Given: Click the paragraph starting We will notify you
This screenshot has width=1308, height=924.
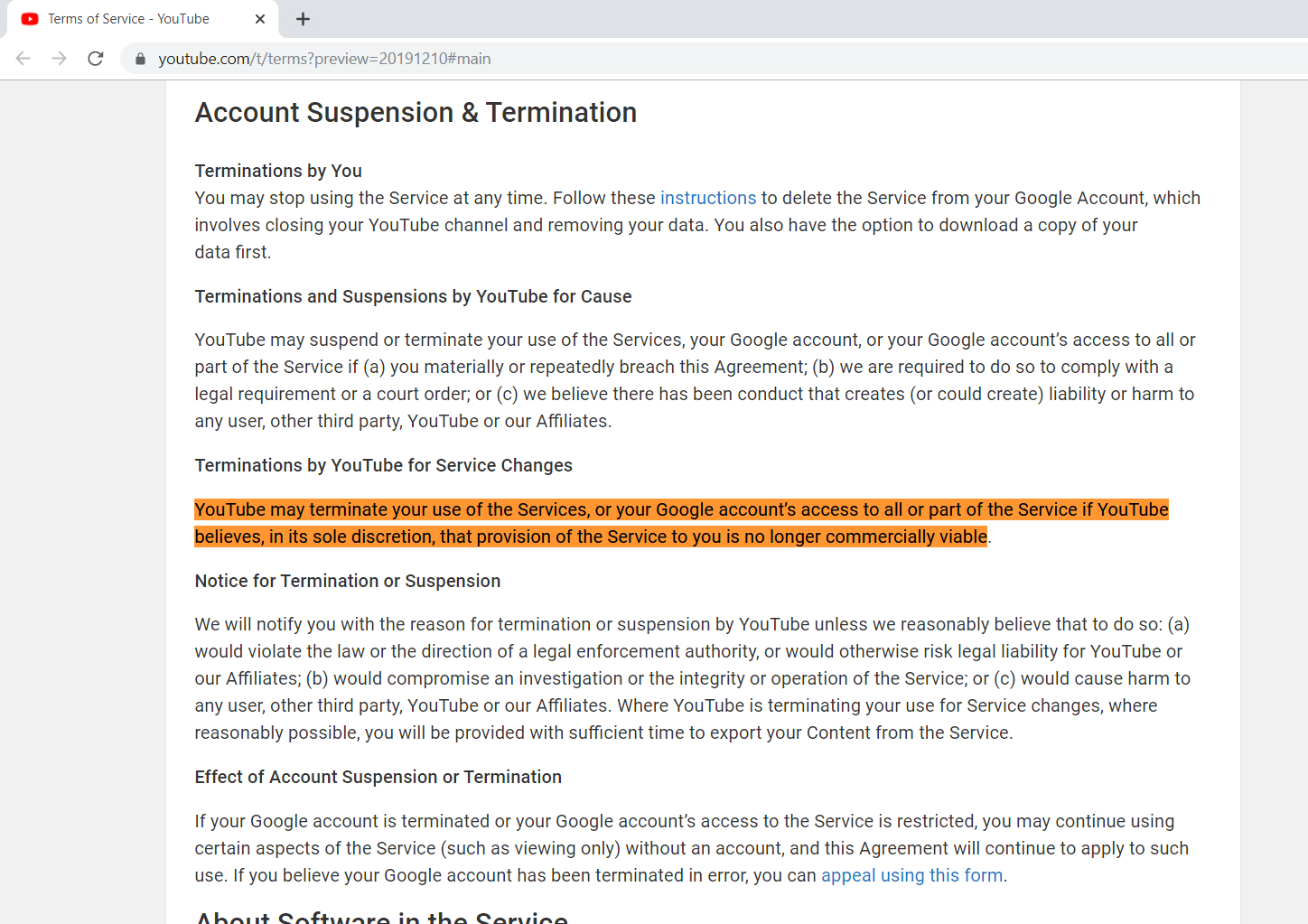Looking at the screenshot, I should pyautogui.click(x=693, y=678).
